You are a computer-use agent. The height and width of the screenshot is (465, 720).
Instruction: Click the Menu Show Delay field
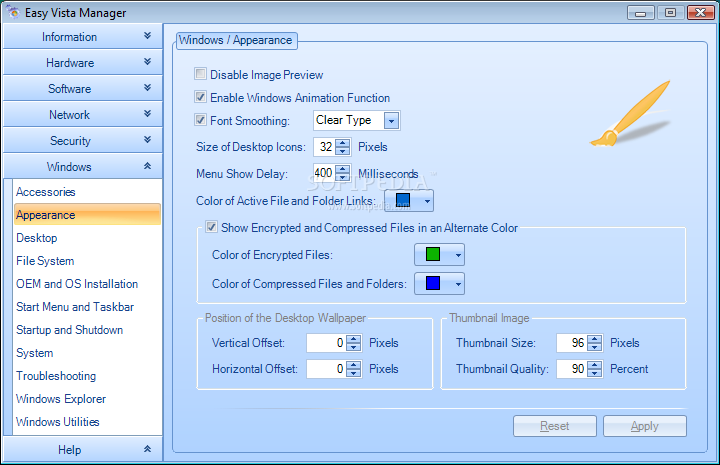(x=325, y=173)
